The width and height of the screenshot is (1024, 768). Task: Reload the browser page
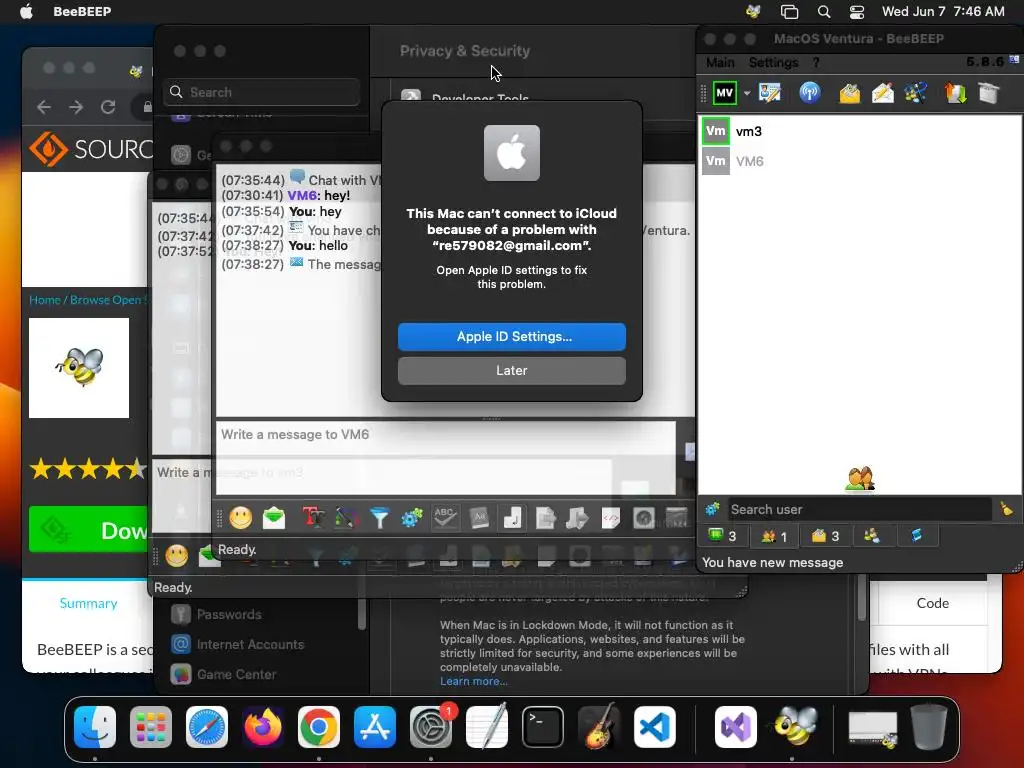pyautogui.click(x=108, y=107)
